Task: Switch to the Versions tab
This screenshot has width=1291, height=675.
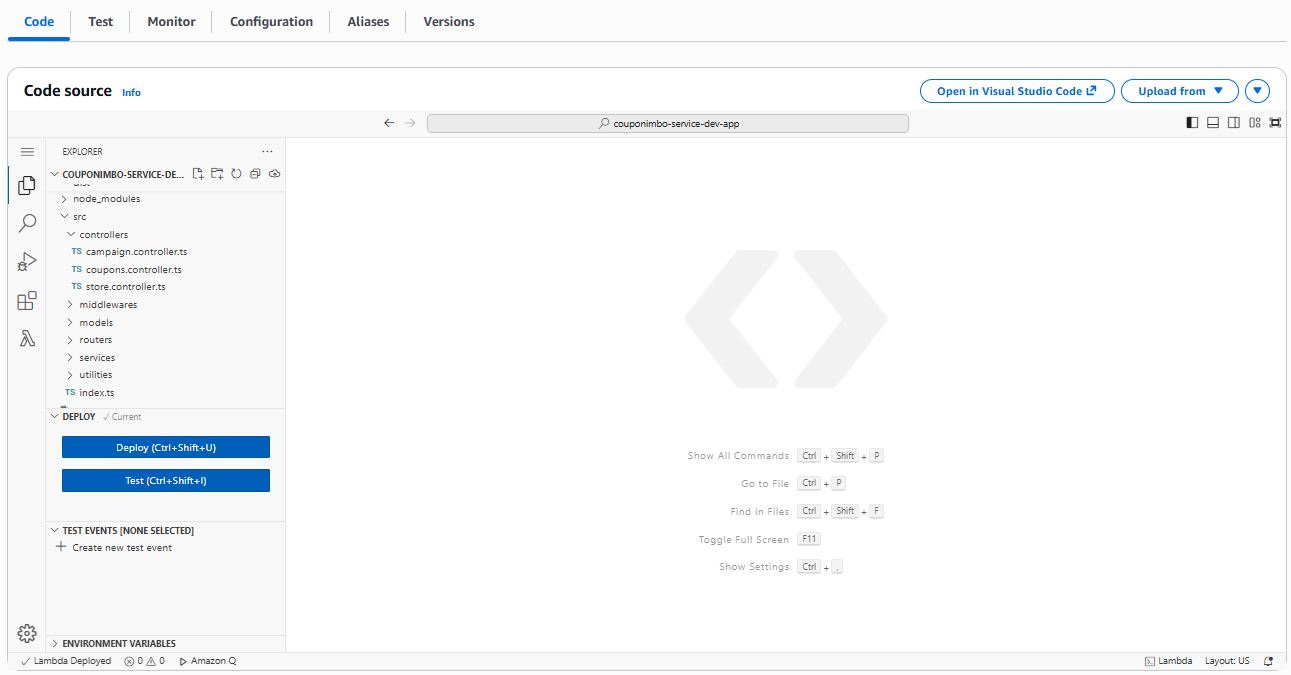Action: coord(449,21)
